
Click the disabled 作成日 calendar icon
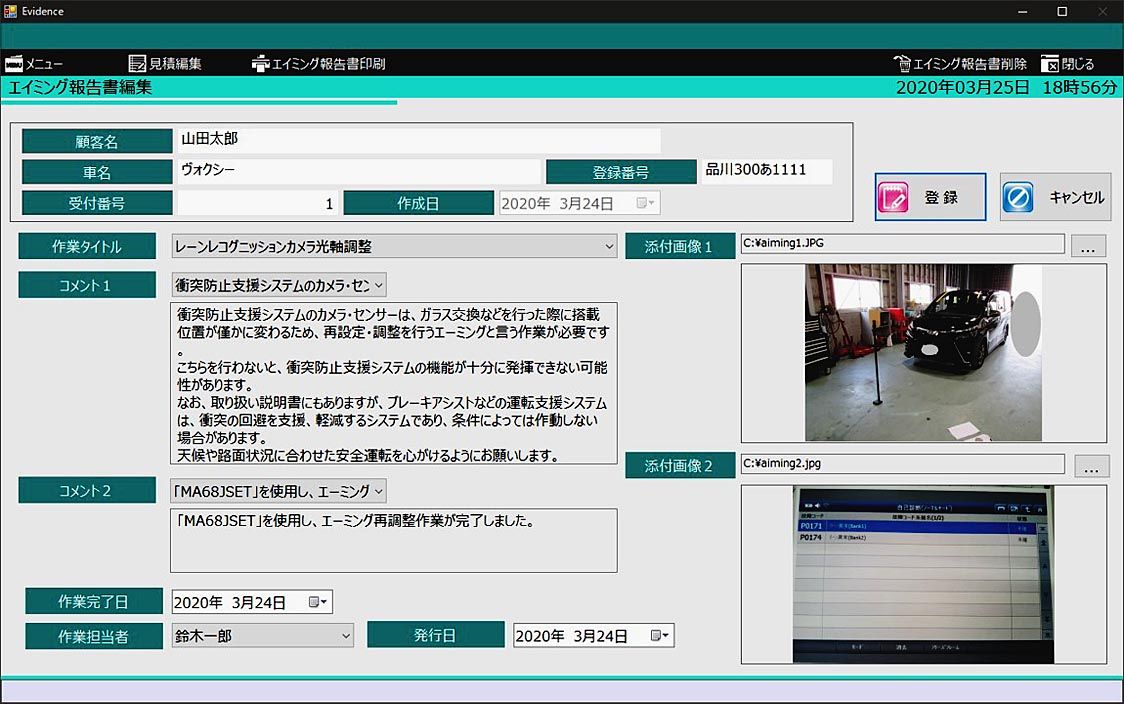tap(645, 203)
